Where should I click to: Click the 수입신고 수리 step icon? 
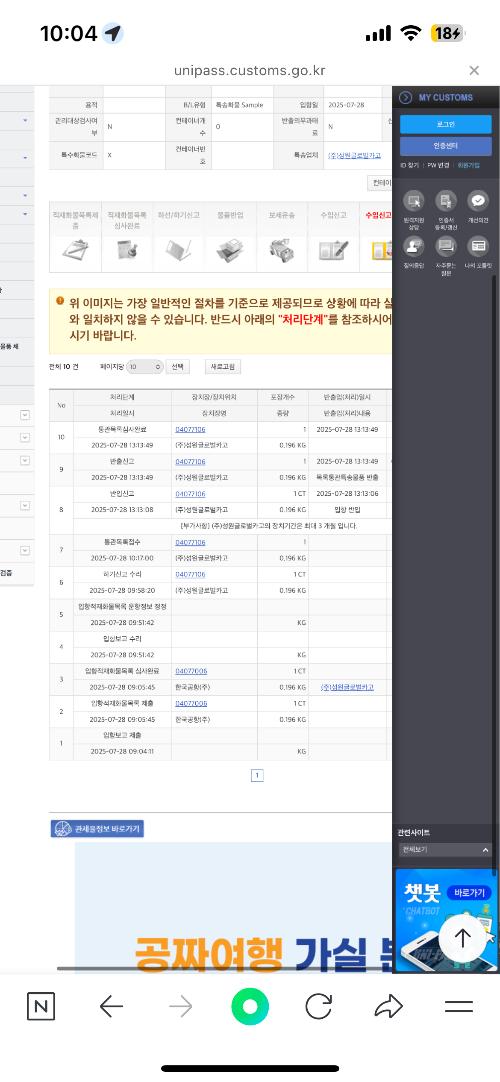(x=381, y=249)
